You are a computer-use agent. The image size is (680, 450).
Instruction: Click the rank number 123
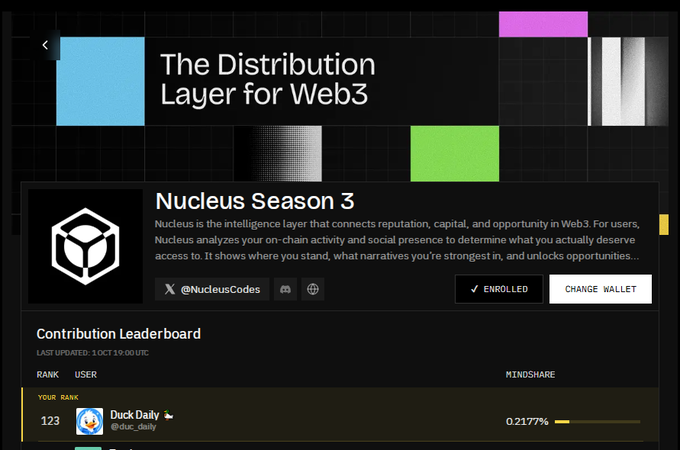(x=50, y=421)
